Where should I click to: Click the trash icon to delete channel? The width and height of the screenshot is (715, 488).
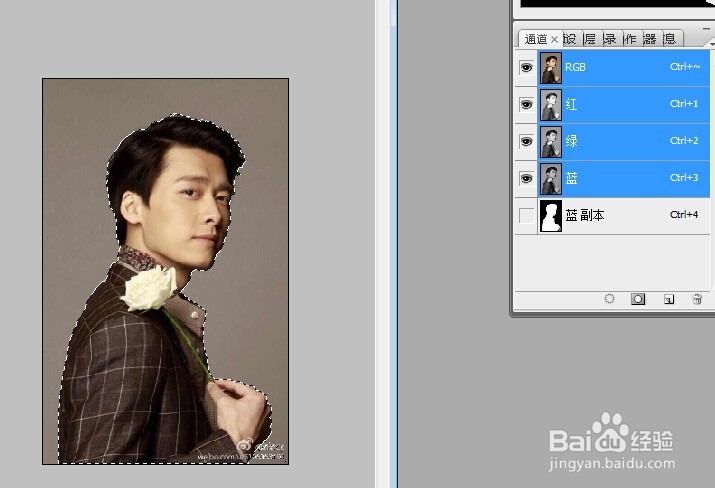697,299
